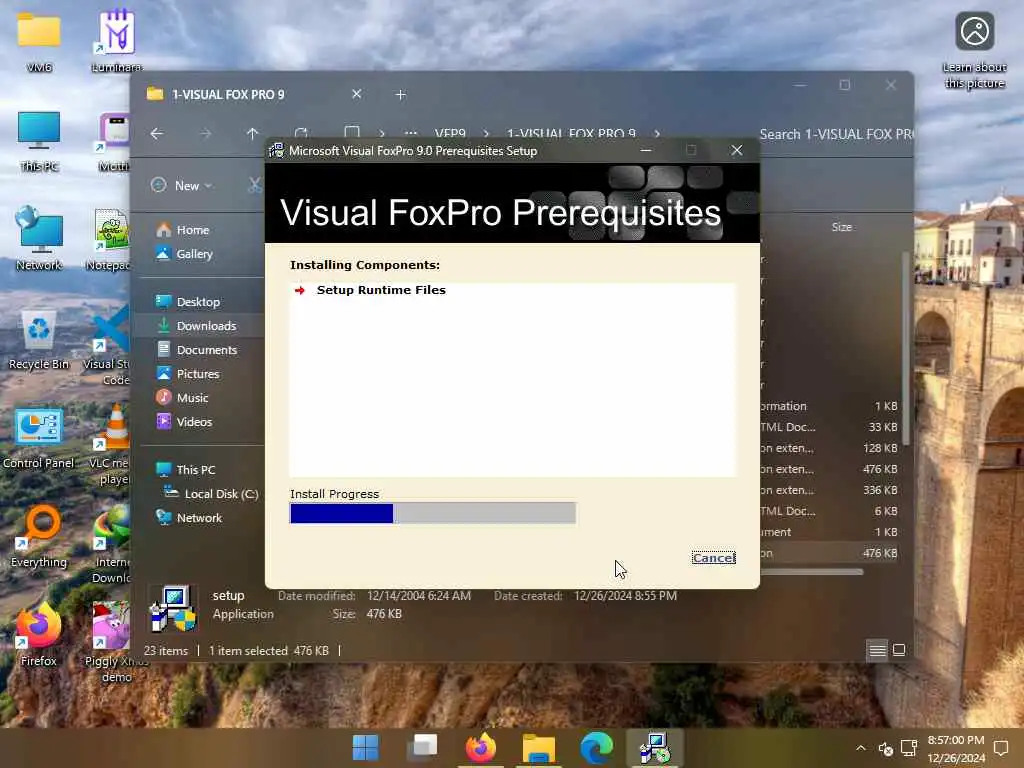The height and width of the screenshot is (768, 1024).
Task: Open File Explorer from the taskbar
Action: pos(539,748)
